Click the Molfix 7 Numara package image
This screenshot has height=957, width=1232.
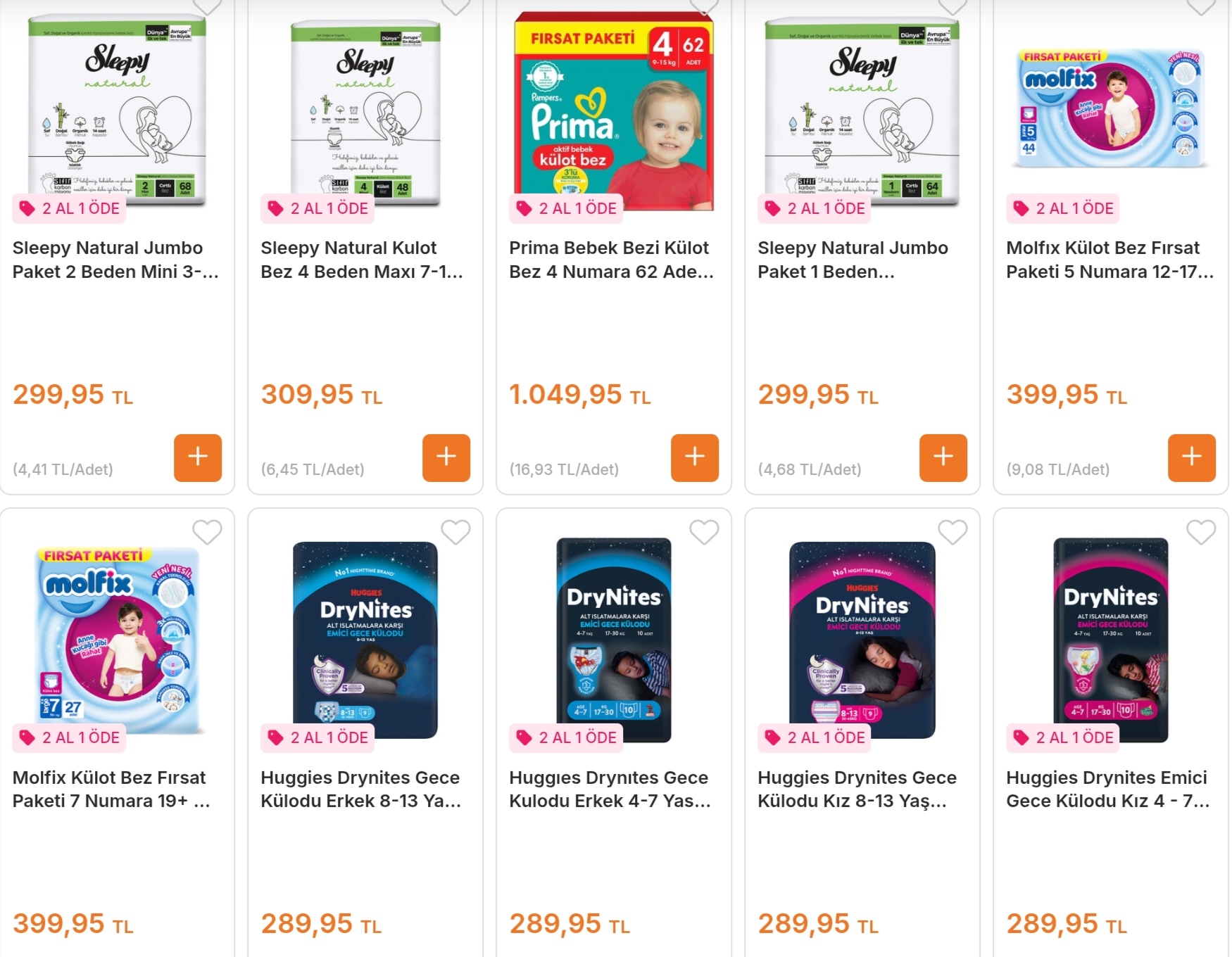point(118,641)
